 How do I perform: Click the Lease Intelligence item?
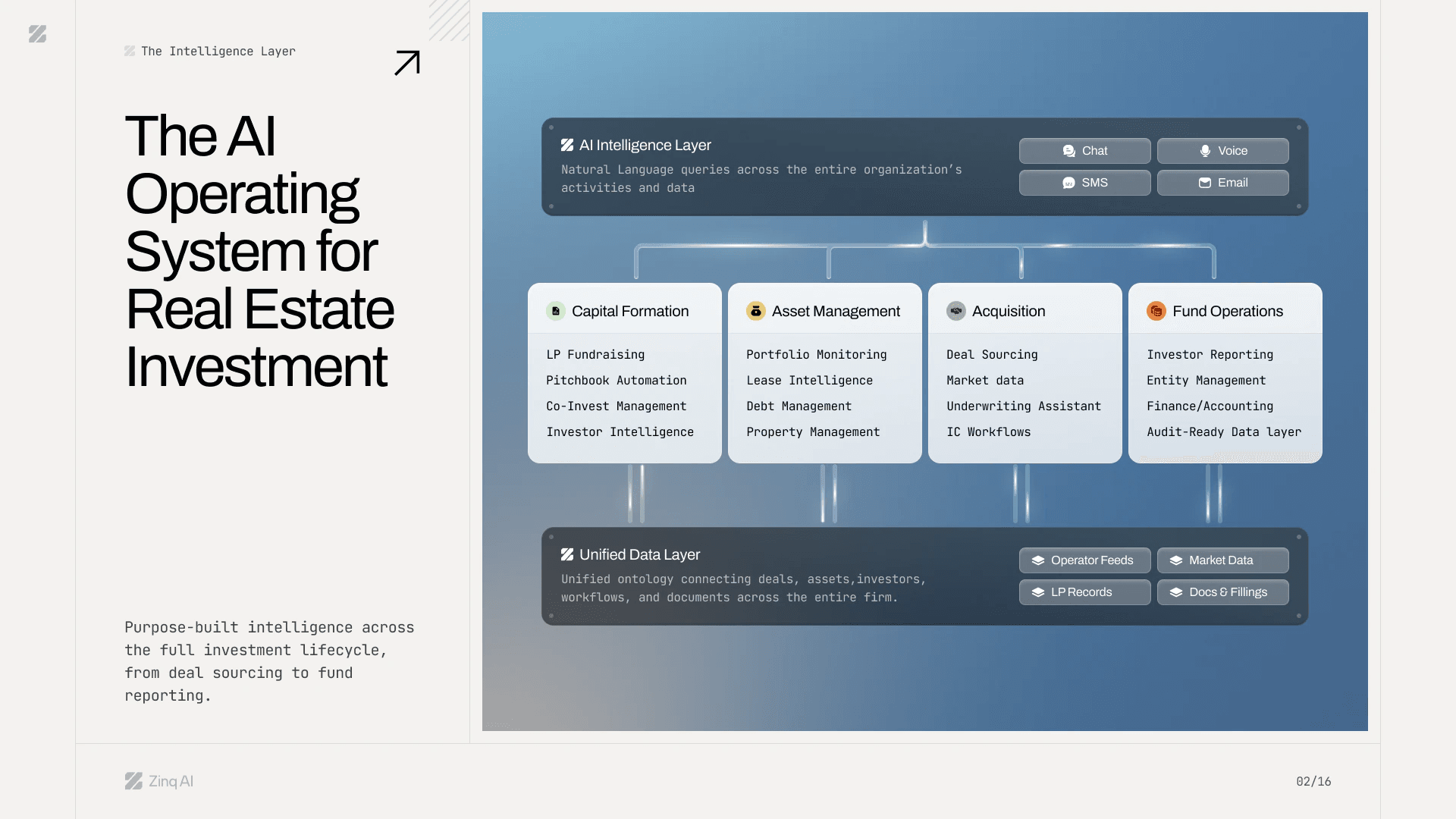[810, 381]
